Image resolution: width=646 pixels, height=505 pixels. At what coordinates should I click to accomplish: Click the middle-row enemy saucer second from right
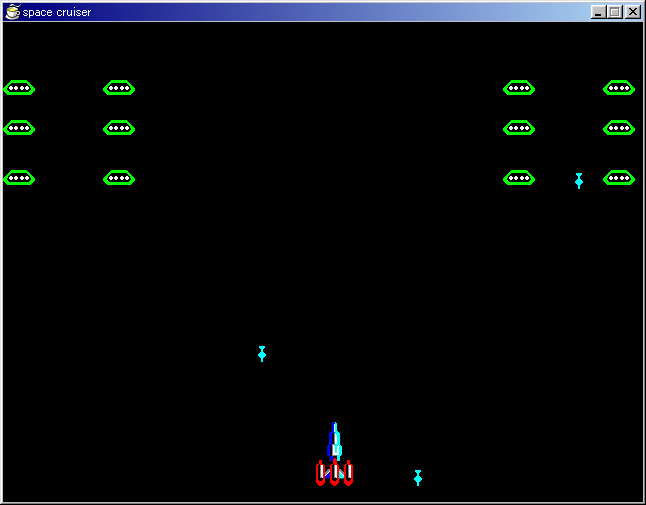(x=519, y=128)
